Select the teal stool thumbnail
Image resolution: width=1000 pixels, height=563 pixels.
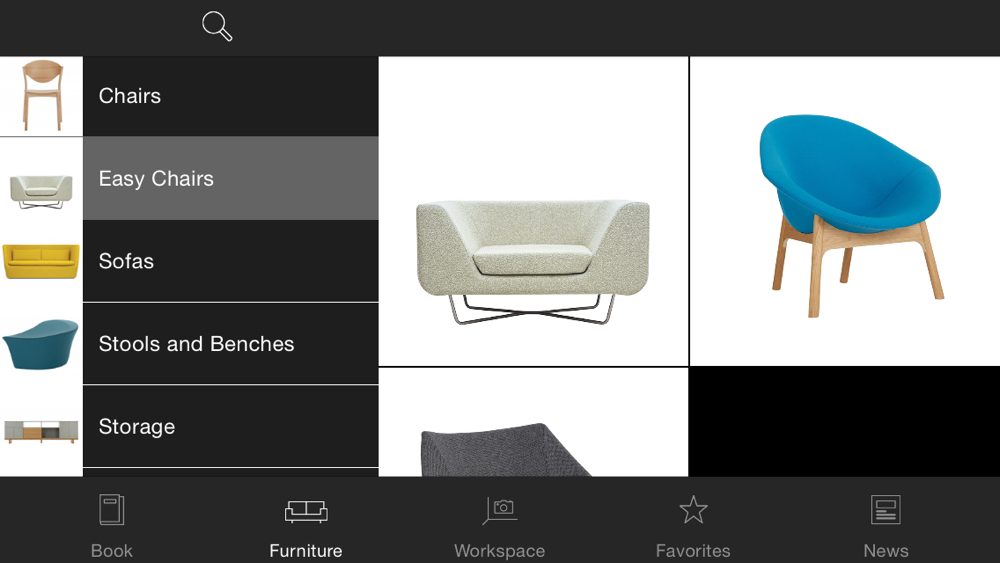[x=41, y=344]
